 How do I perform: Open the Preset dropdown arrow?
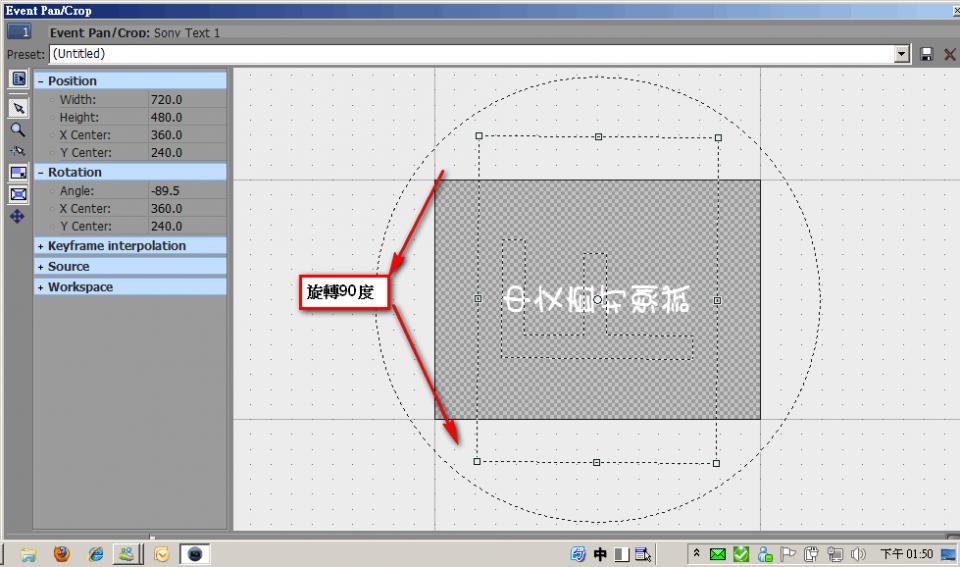click(x=902, y=54)
